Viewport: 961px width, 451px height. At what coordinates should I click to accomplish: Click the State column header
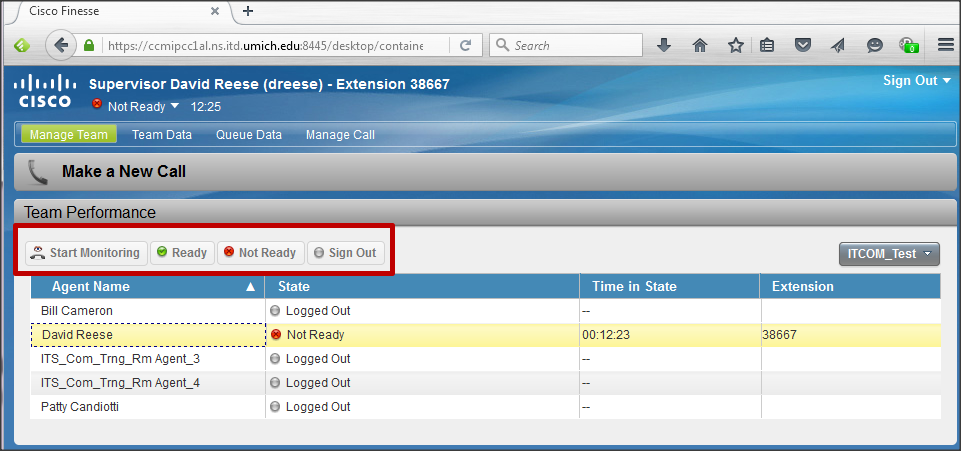pos(422,287)
